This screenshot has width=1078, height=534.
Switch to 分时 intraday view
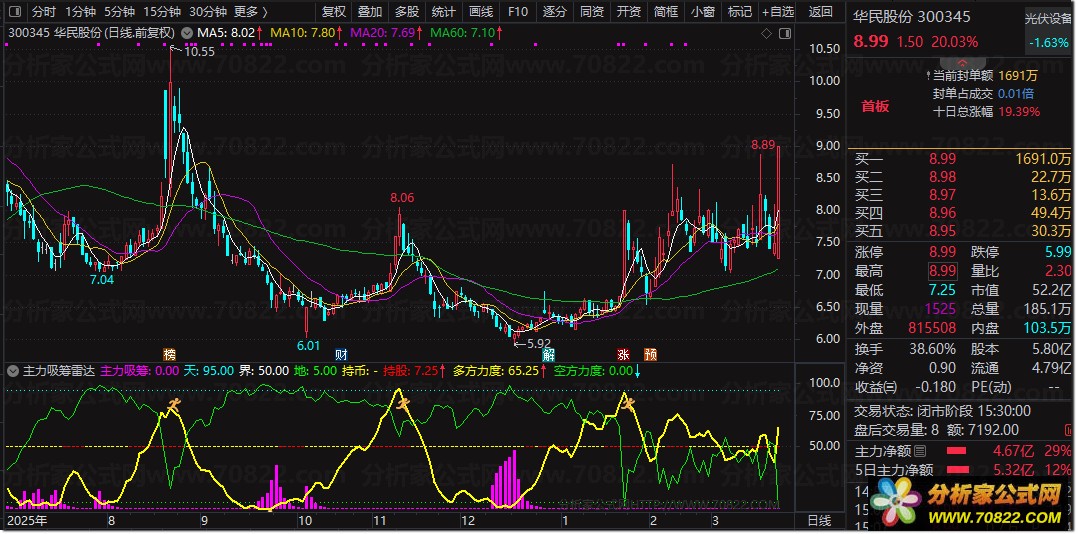coord(44,12)
